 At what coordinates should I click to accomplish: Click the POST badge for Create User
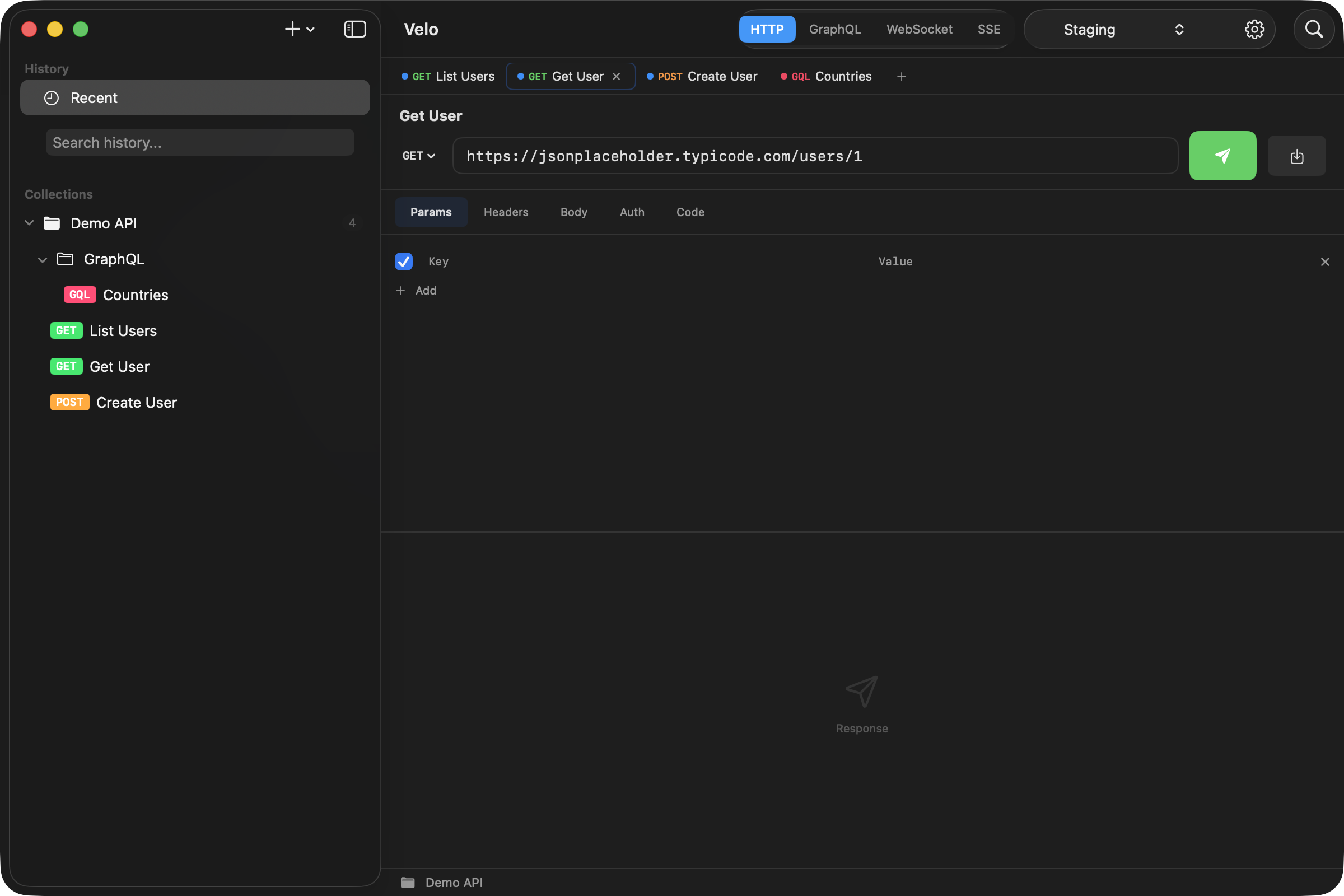(69, 402)
